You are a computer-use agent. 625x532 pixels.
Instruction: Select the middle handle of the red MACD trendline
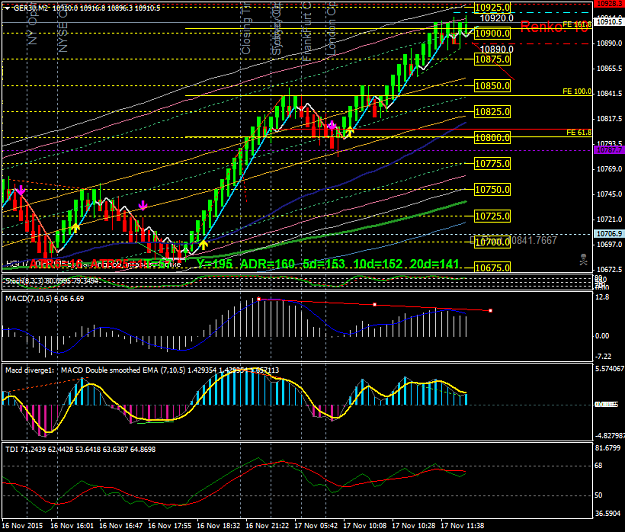(x=374, y=304)
